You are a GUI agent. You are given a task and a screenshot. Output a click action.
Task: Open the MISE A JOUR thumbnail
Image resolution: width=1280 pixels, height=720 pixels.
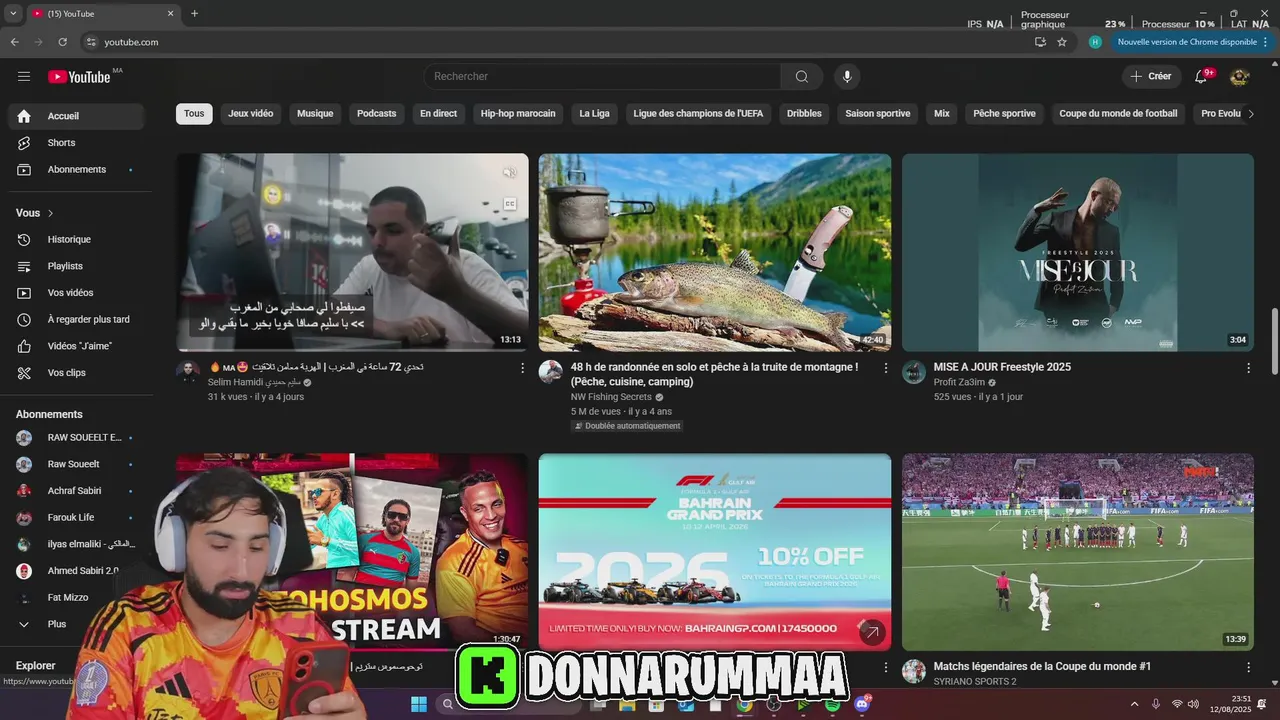(x=1078, y=252)
